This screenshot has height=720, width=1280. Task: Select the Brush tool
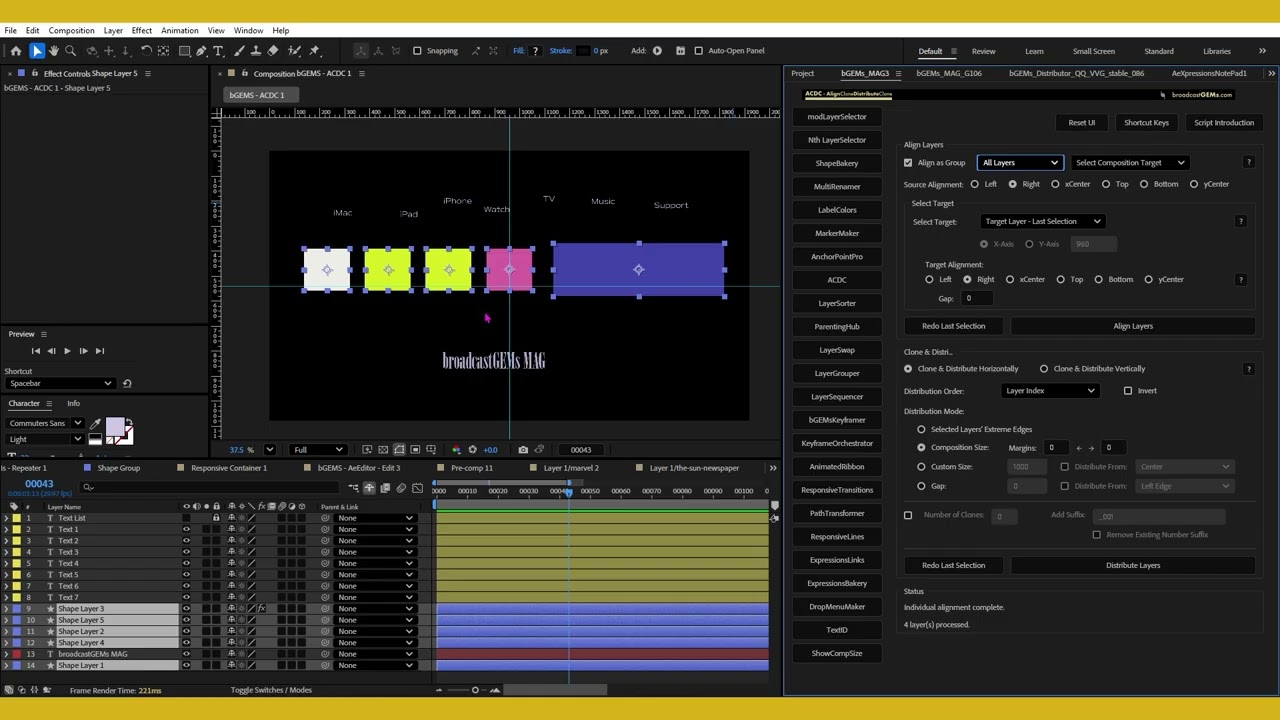tap(239, 51)
